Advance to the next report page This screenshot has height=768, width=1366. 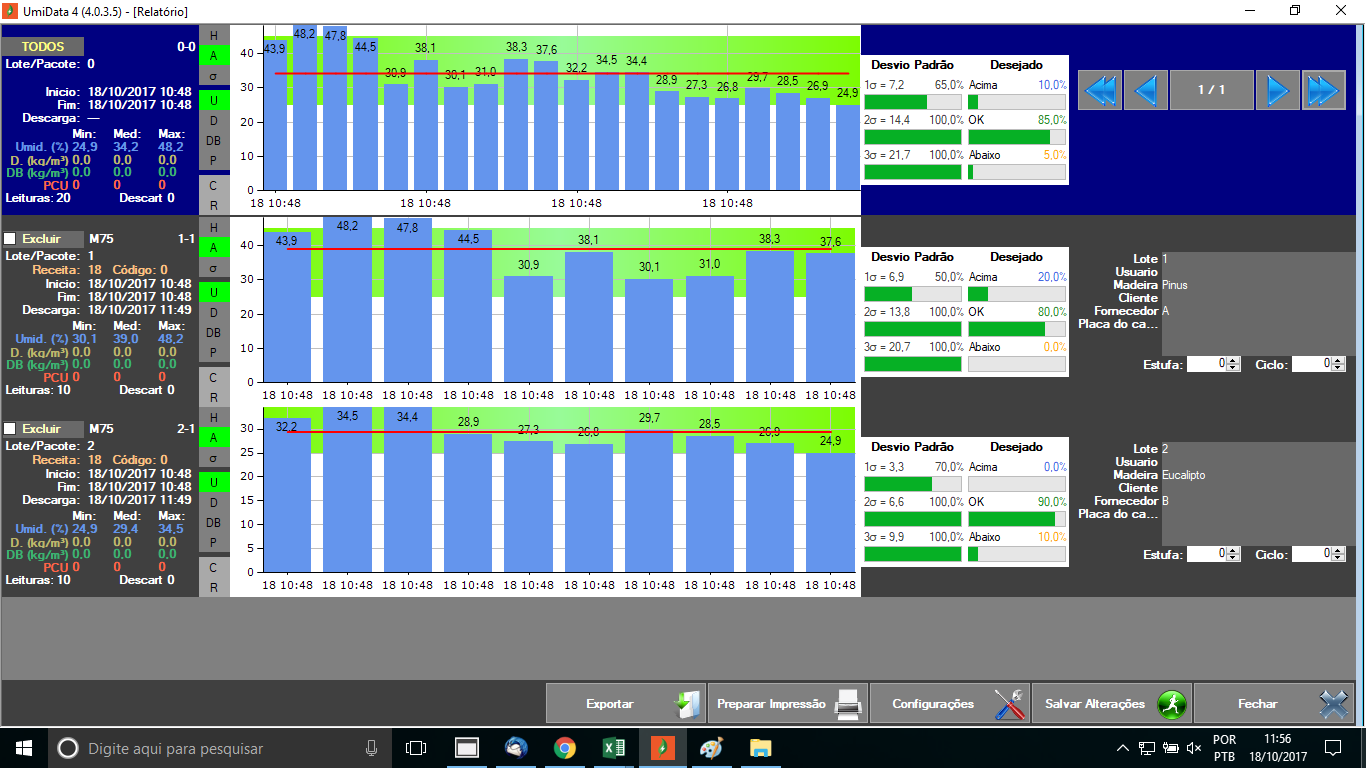tap(1277, 91)
